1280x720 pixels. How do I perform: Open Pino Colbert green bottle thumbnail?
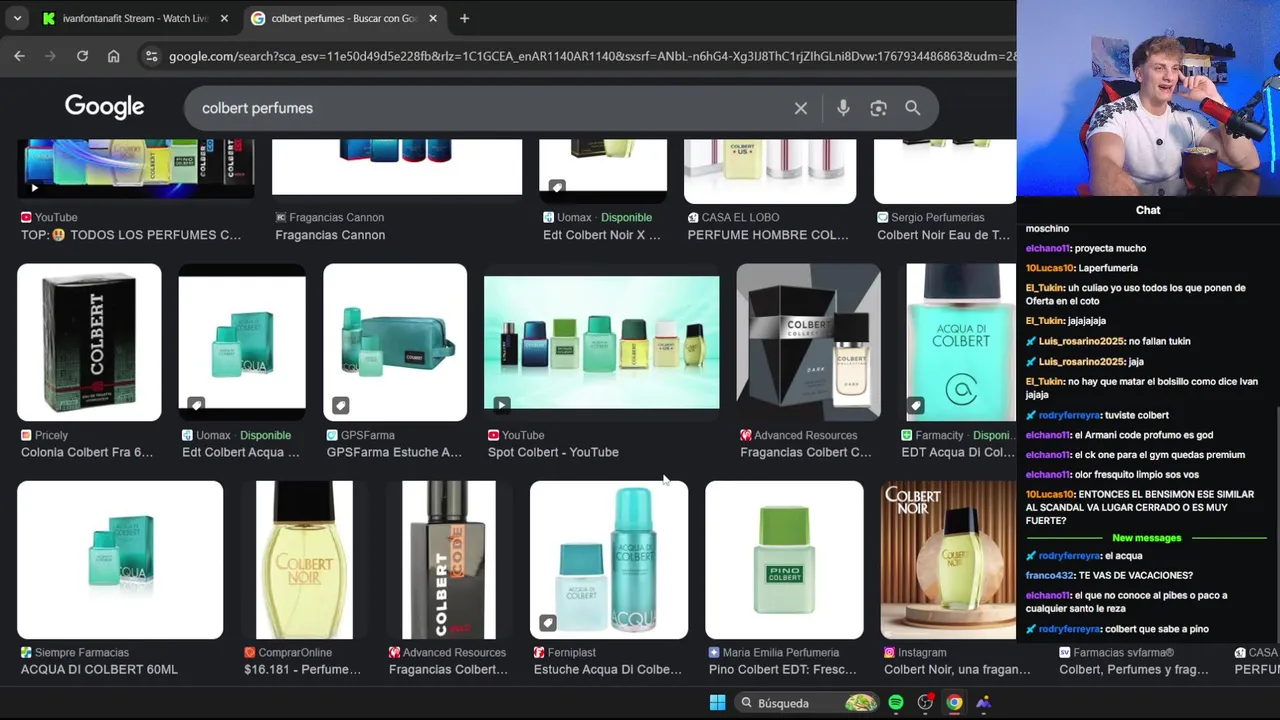point(784,560)
